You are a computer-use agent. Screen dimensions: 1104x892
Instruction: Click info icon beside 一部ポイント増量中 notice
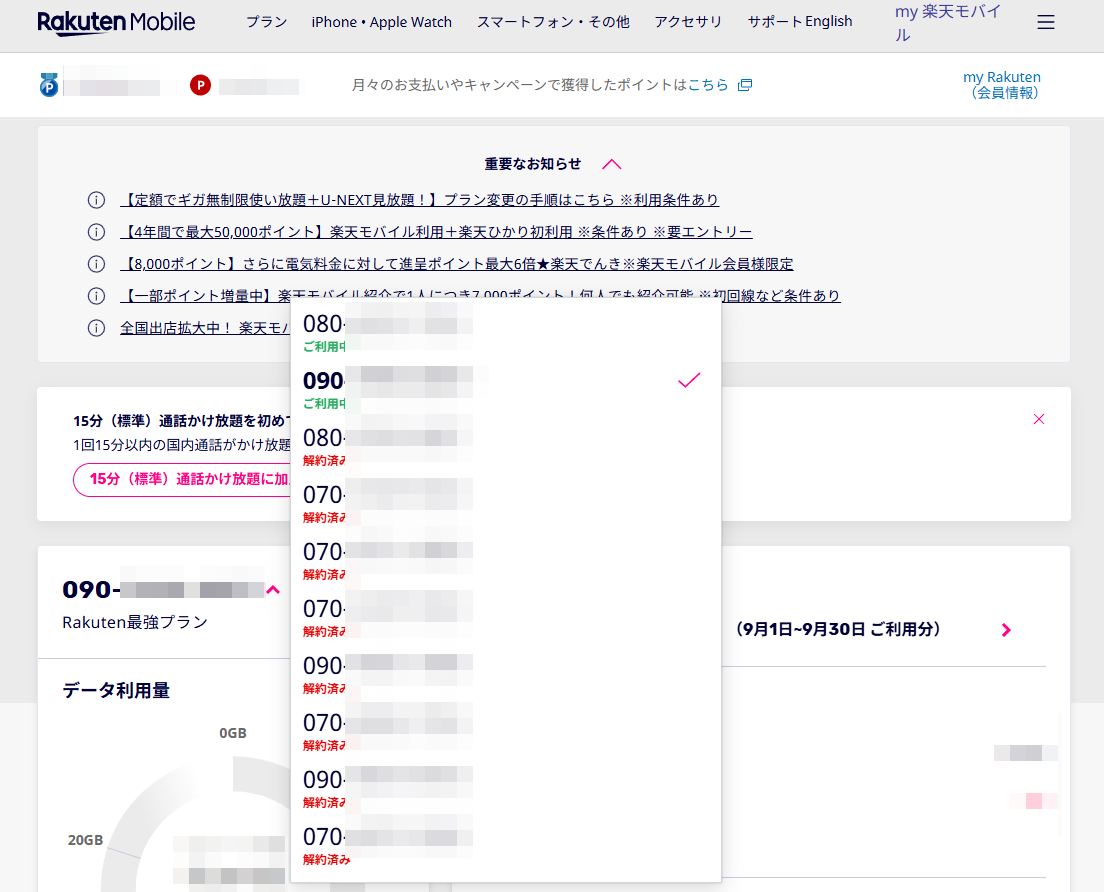(96, 296)
